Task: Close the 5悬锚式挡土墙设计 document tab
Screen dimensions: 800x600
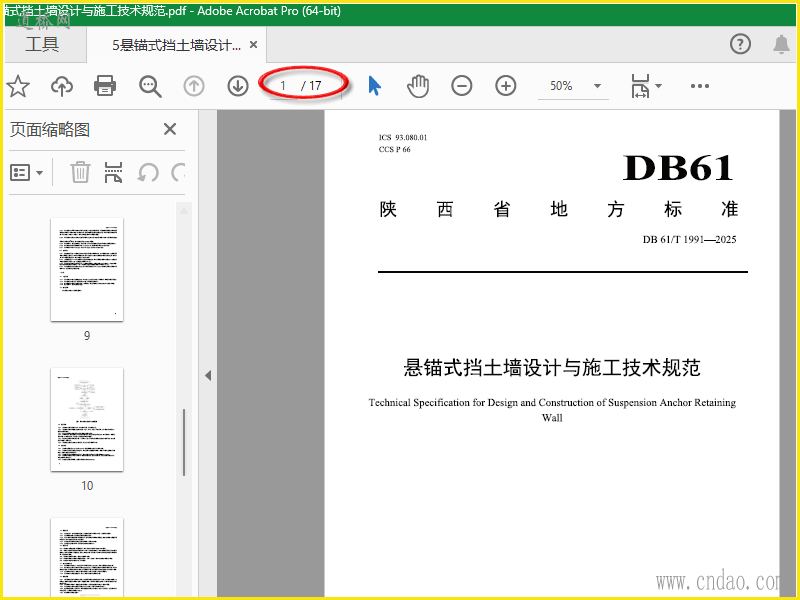Action: 253,45
